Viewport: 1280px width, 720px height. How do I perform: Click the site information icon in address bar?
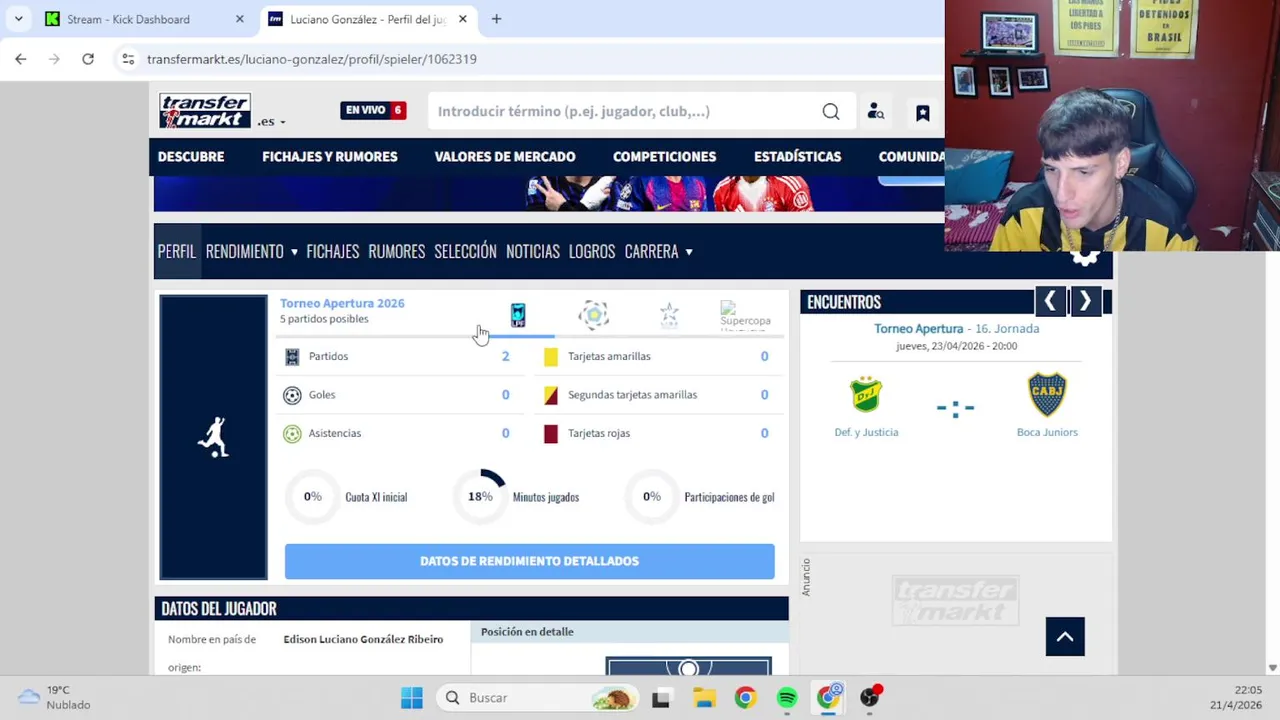128,59
